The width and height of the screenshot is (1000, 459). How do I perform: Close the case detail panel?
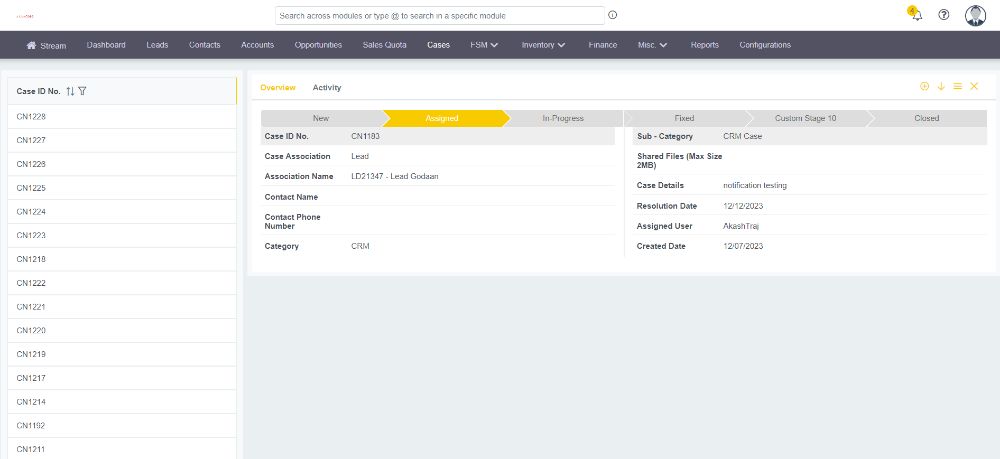[x=974, y=87]
